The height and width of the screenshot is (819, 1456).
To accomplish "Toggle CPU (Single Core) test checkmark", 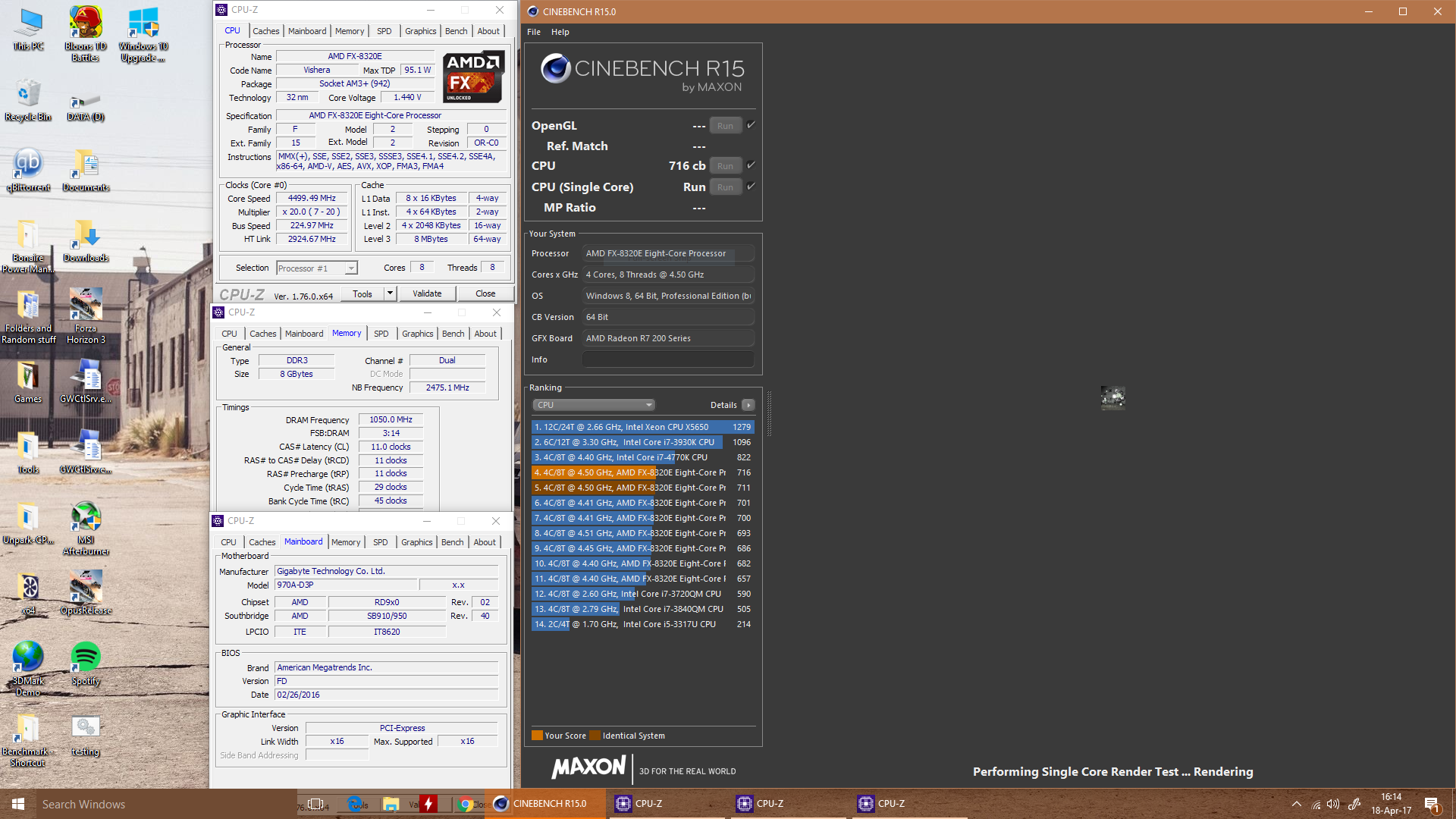I will pos(751,187).
